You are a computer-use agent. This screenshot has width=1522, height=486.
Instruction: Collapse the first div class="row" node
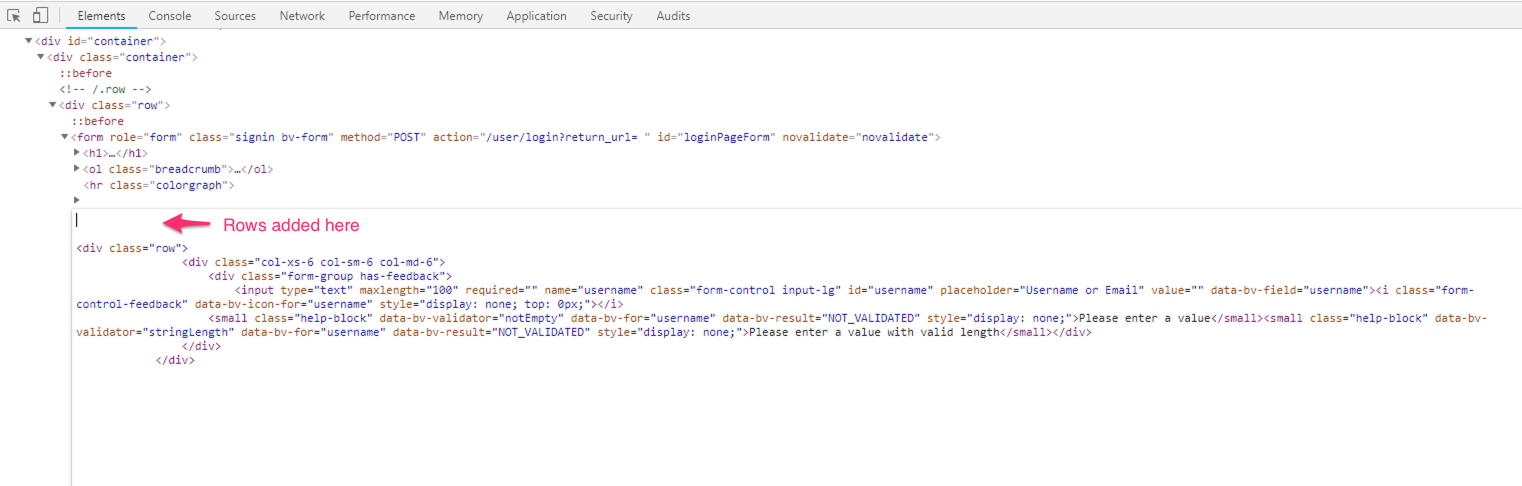53,105
